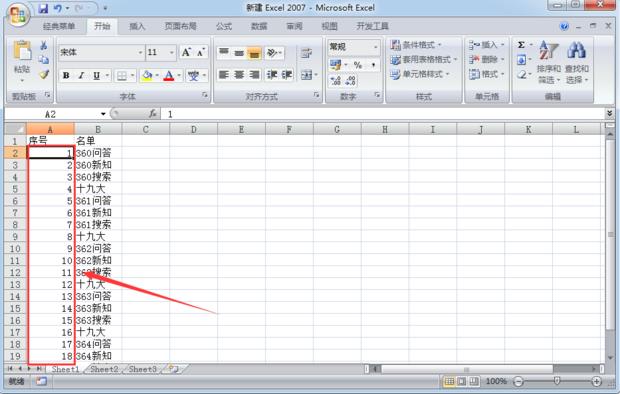Switch to Page Layout view in the status bar
620x394 pixels.
coord(461,381)
